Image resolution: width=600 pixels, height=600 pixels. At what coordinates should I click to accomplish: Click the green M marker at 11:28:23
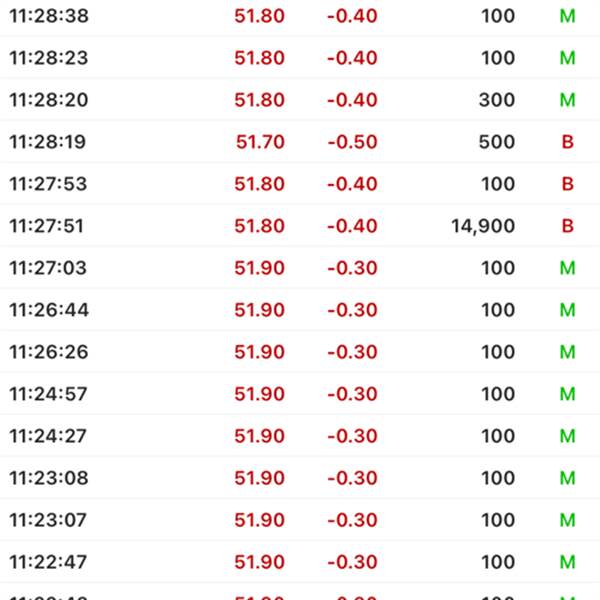pyautogui.click(x=567, y=58)
